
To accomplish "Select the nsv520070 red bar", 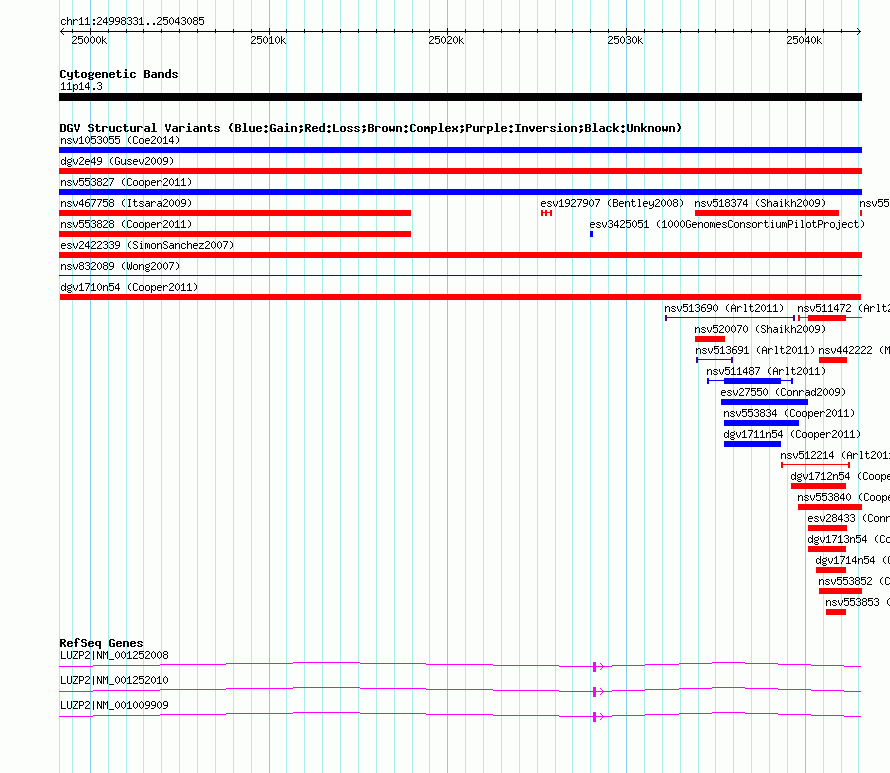I will click(x=710, y=339).
